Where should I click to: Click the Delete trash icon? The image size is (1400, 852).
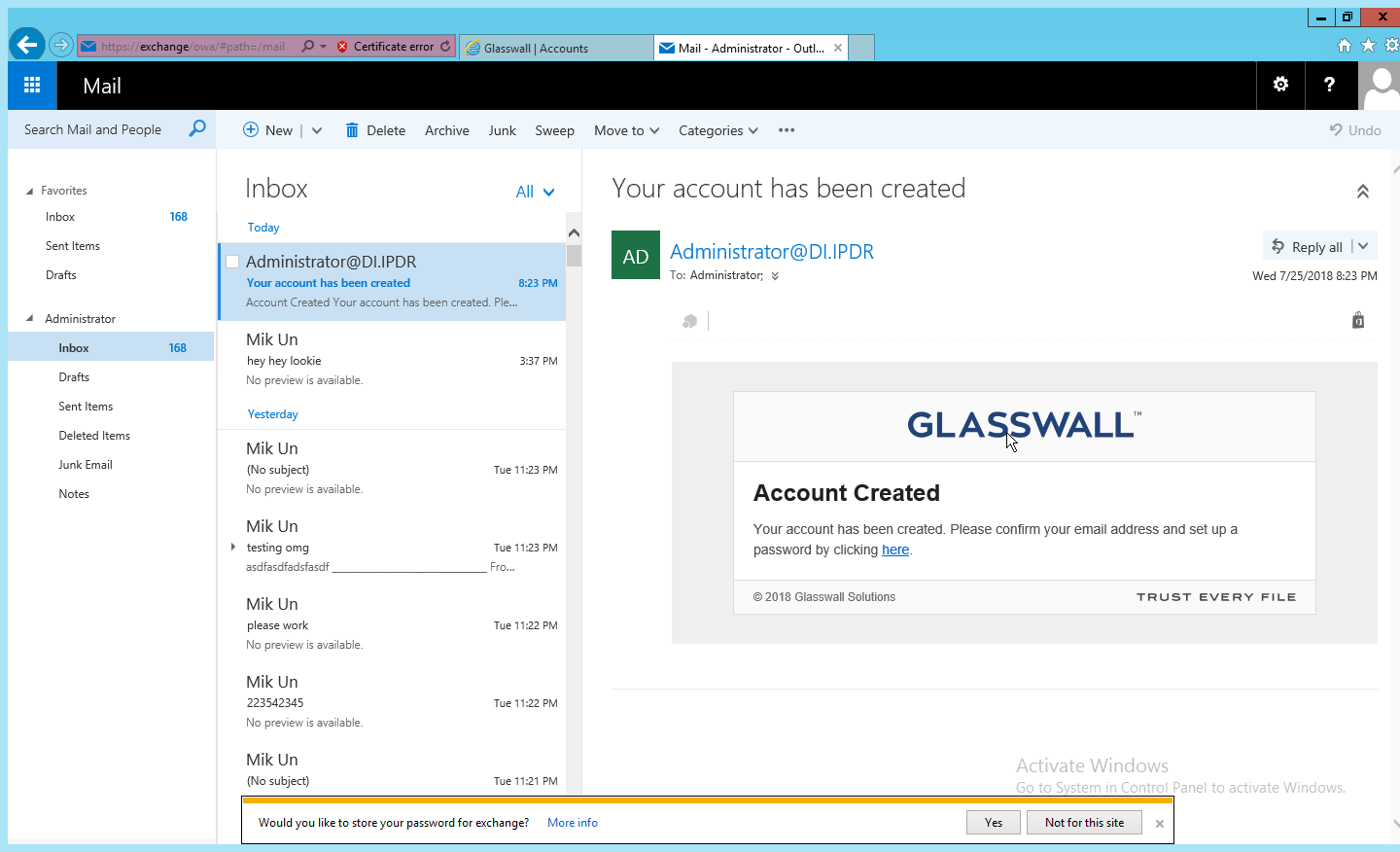pyautogui.click(x=352, y=130)
